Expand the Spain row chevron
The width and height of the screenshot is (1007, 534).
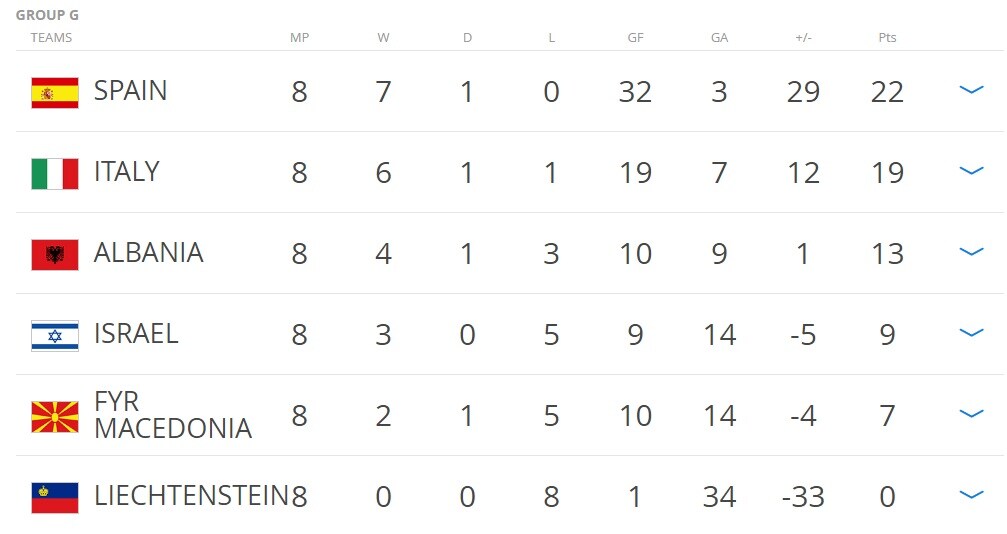click(971, 89)
